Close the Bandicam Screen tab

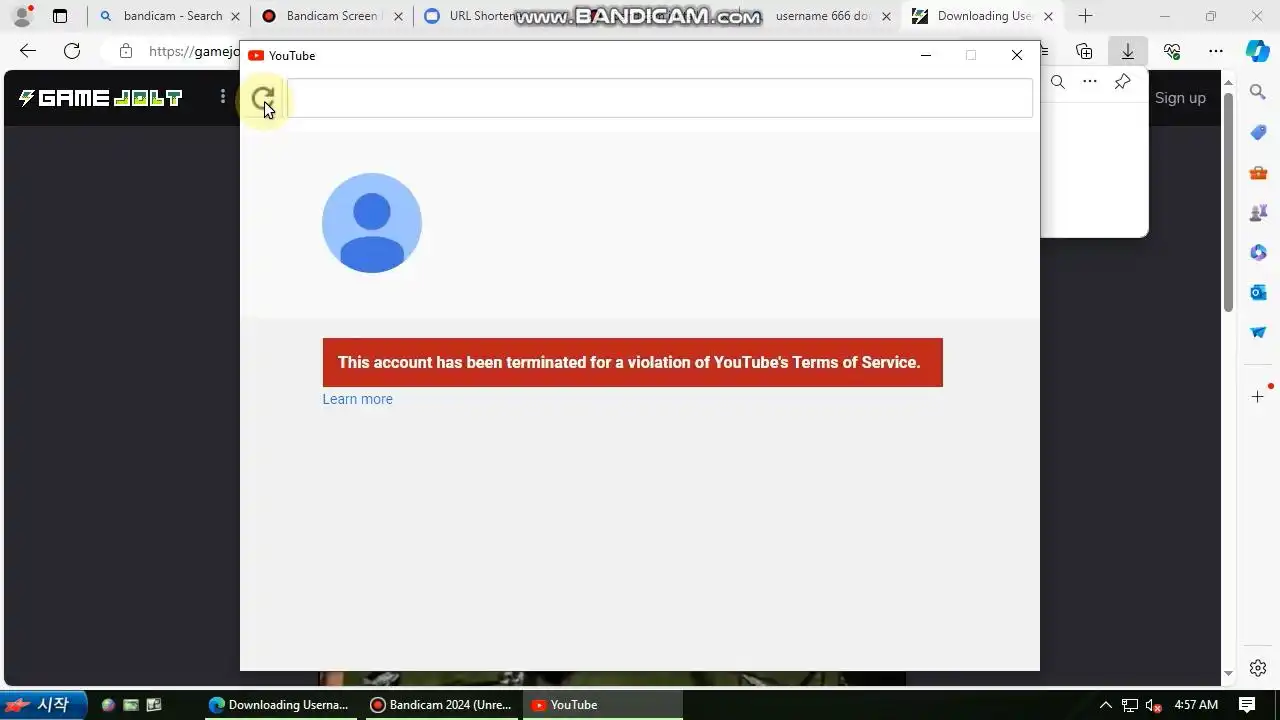coord(398,16)
